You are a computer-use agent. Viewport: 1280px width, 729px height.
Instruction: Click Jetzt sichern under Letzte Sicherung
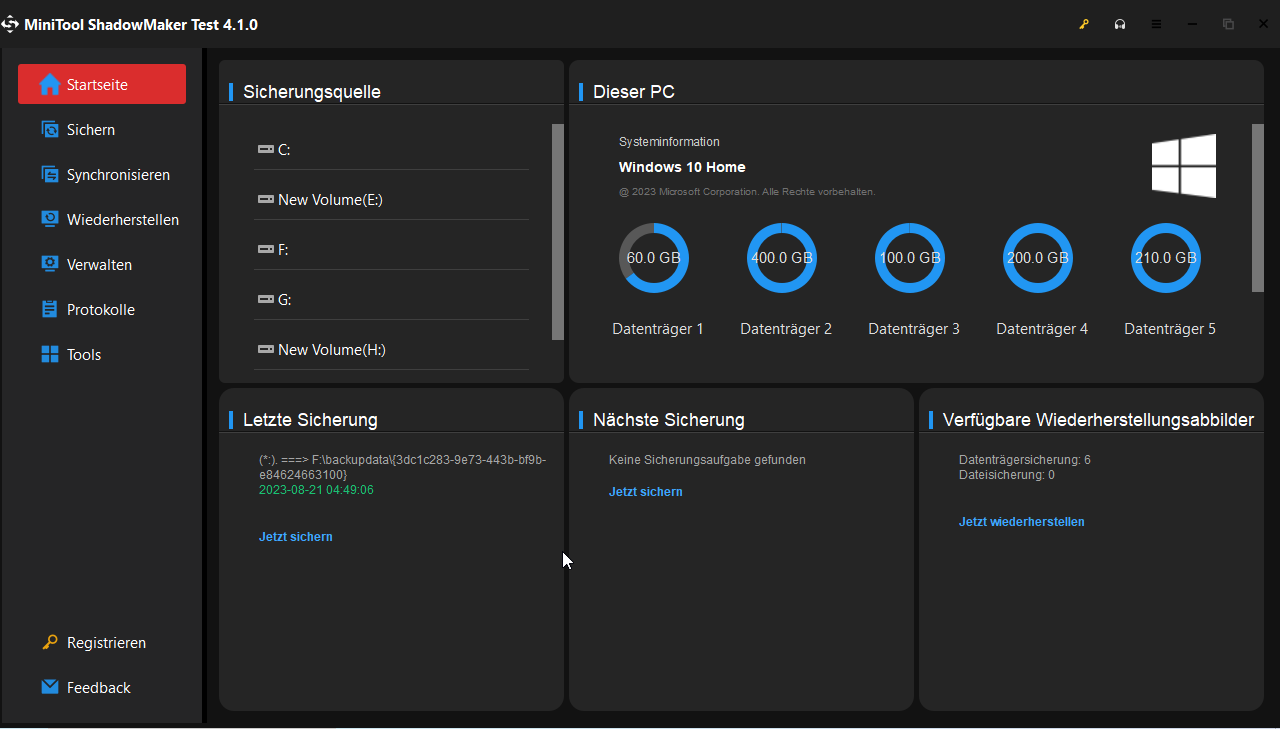pyautogui.click(x=296, y=537)
